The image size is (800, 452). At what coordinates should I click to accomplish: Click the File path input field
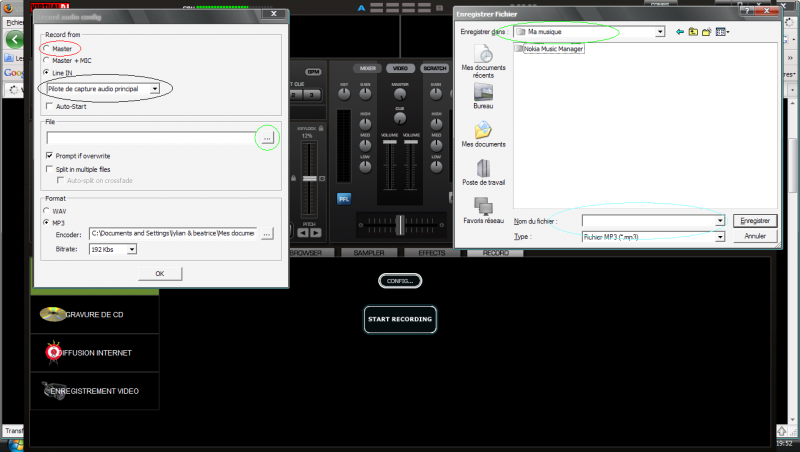coord(151,138)
